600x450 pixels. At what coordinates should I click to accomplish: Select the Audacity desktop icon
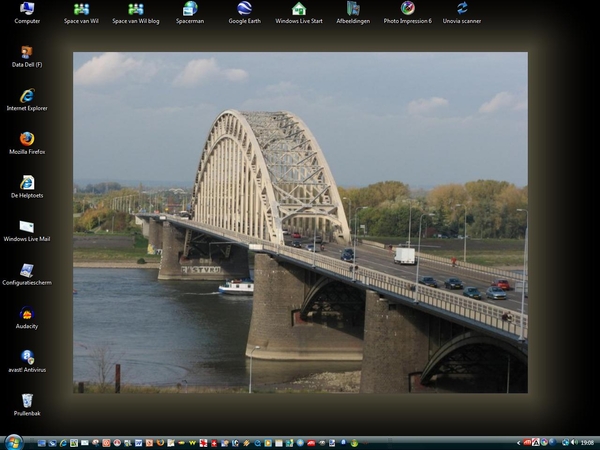(x=27, y=313)
